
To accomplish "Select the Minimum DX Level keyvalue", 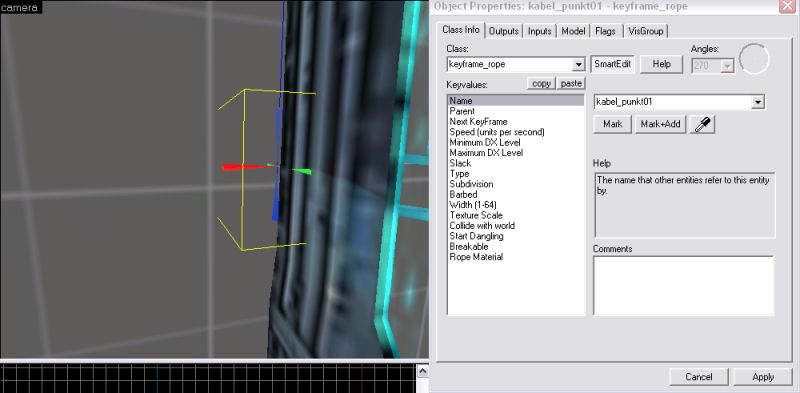I will [x=515, y=142].
